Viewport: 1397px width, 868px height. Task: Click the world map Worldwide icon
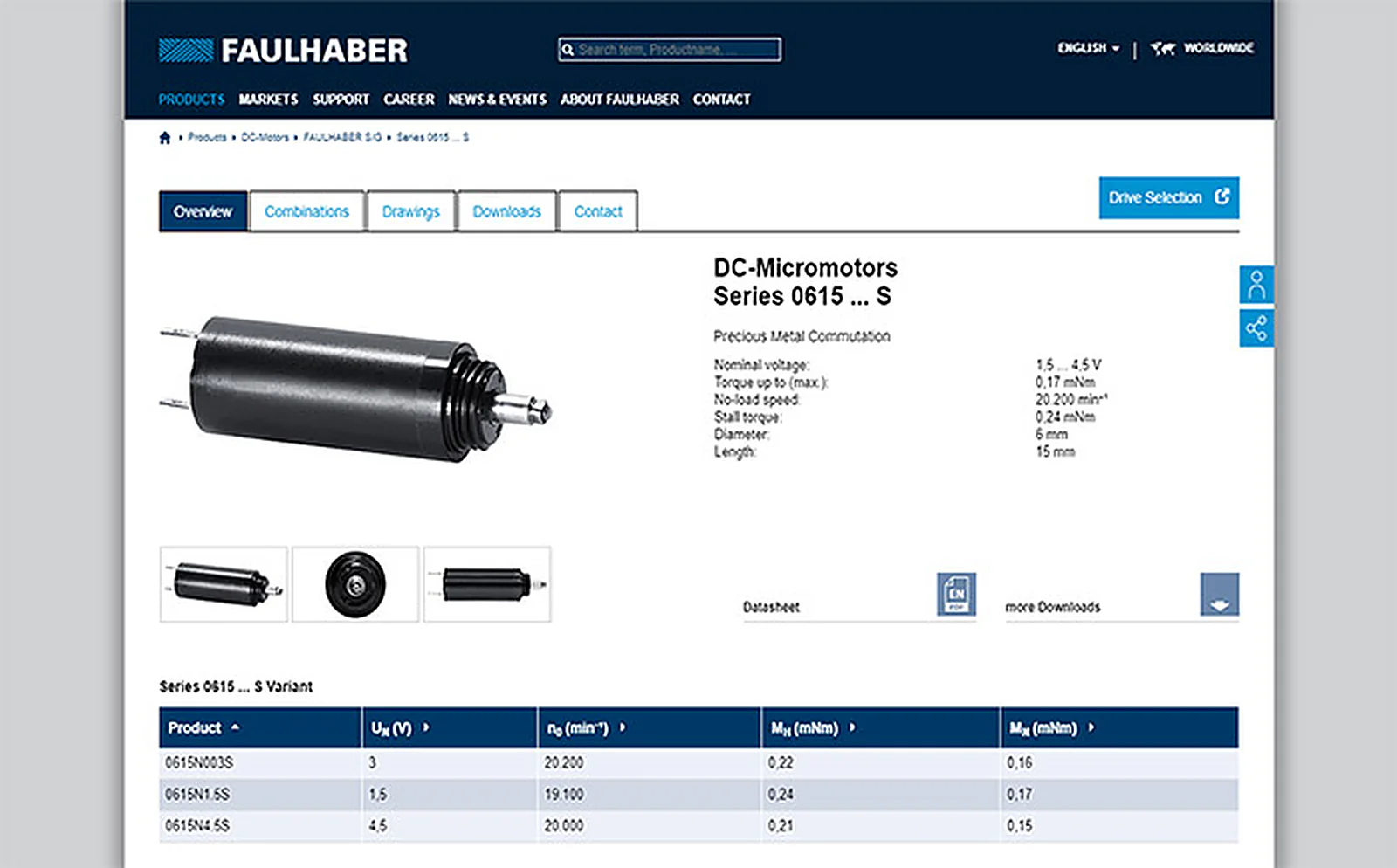pyautogui.click(x=1163, y=48)
